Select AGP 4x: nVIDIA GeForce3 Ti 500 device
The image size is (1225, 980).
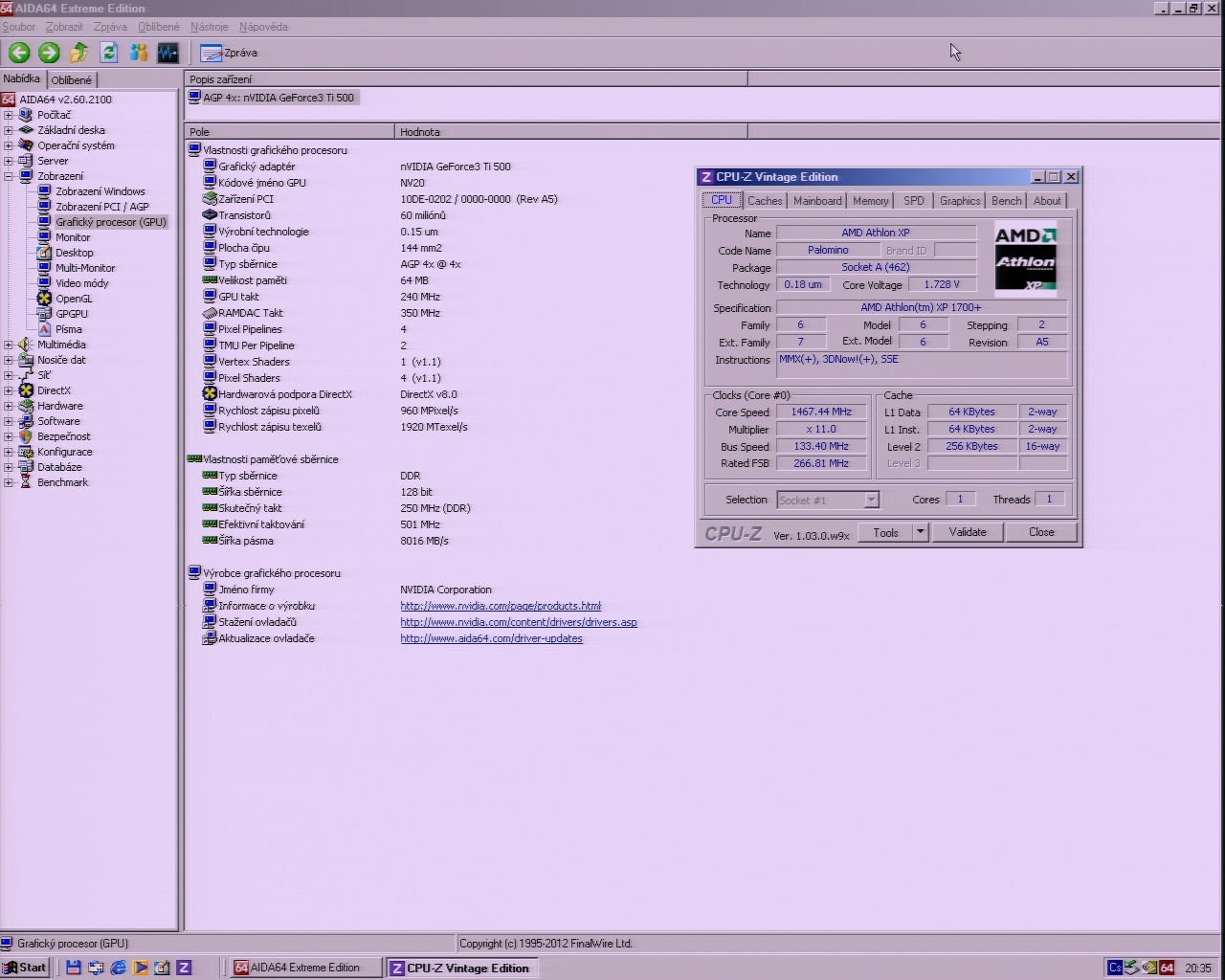coord(273,98)
